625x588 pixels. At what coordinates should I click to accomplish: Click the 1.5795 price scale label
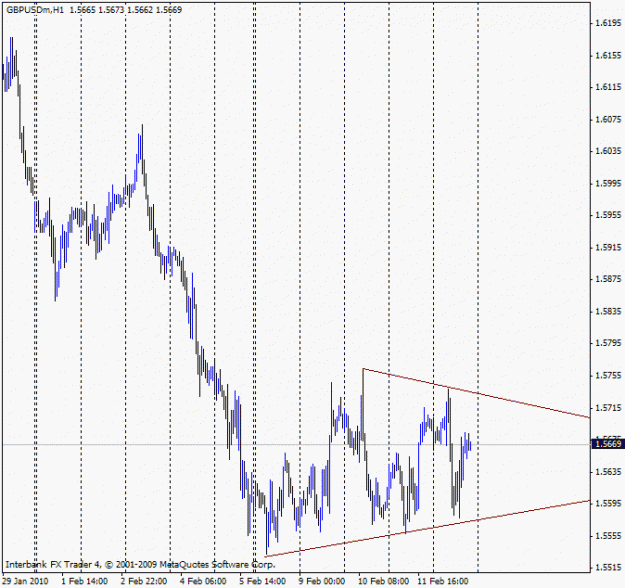point(608,343)
